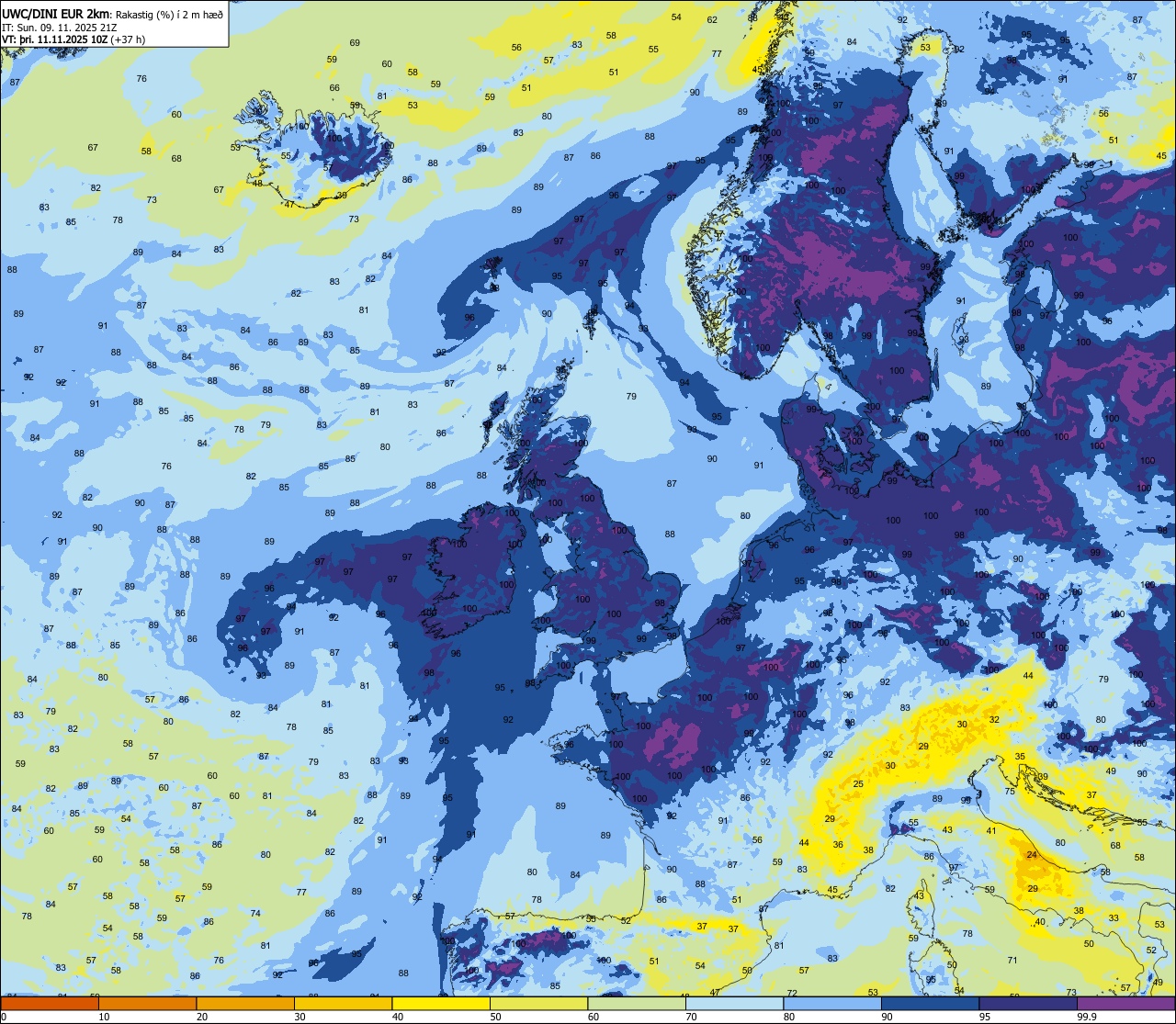The width and height of the screenshot is (1176, 1024).
Task: Click the navy 95–99.9 legend swatch
Action: click(1028, 1003)
